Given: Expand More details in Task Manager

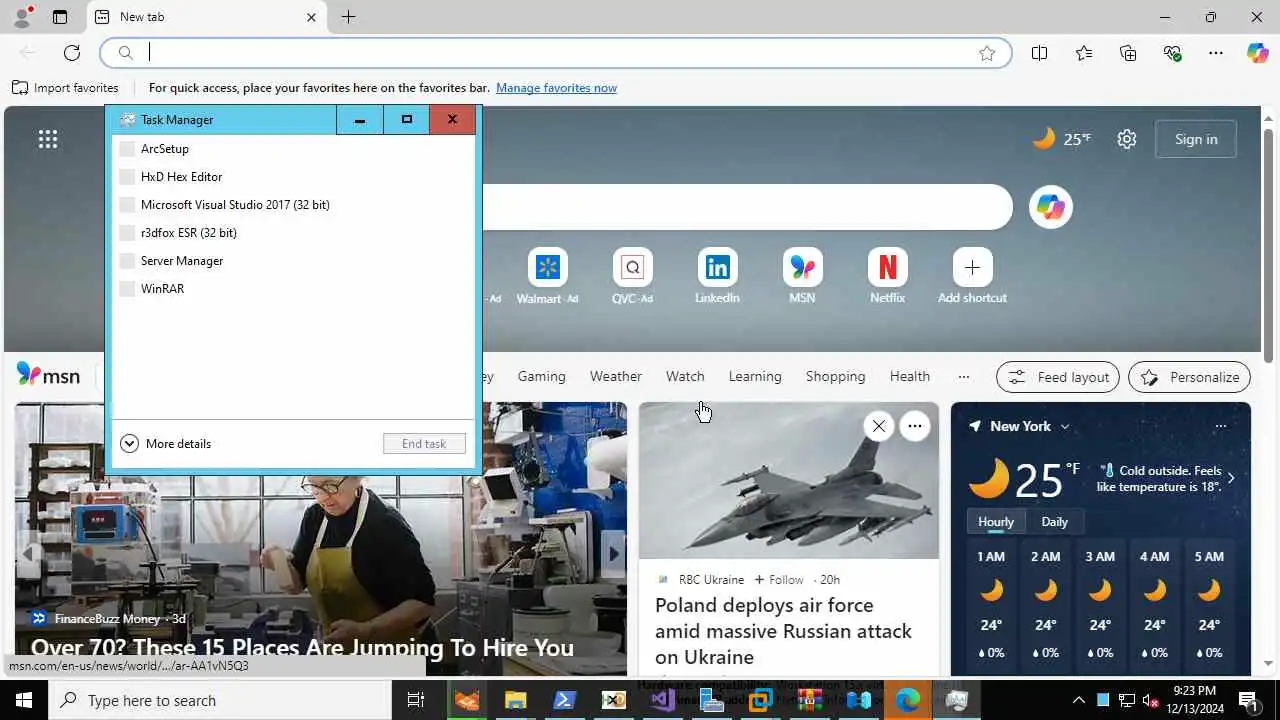Looking at the screenshot, I should tap(166, 443).
